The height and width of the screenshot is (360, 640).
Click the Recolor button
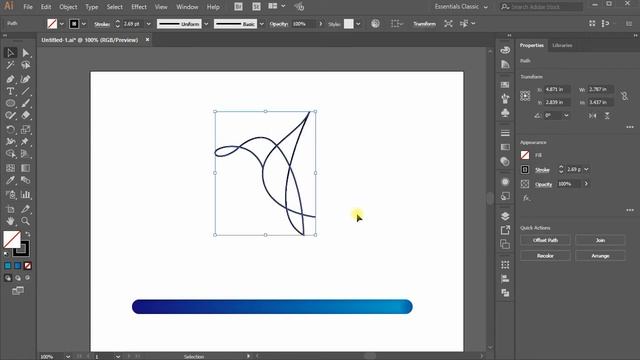pos(545,256)
